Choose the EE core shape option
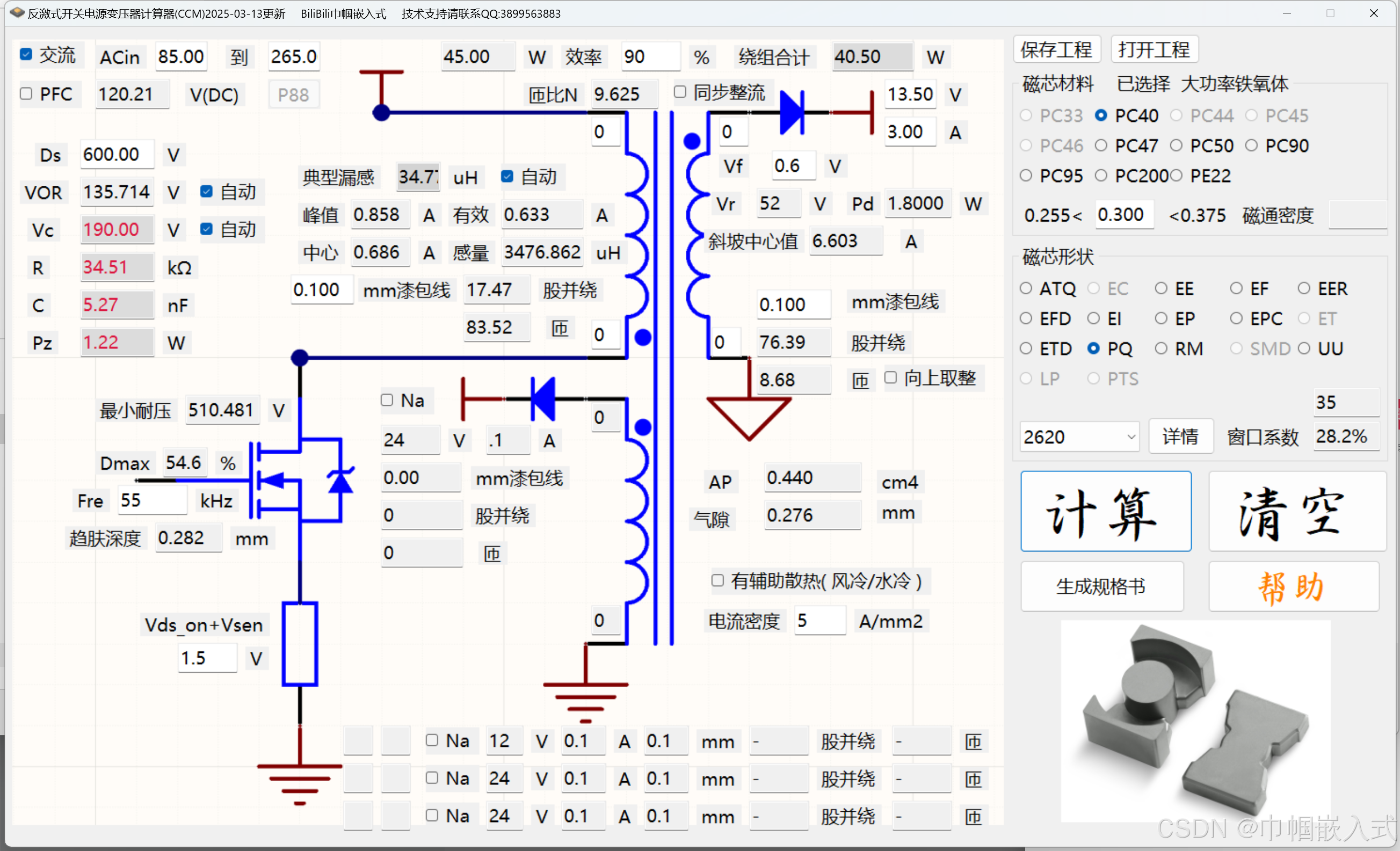The image size is (1400, 851). [1161, 289]
